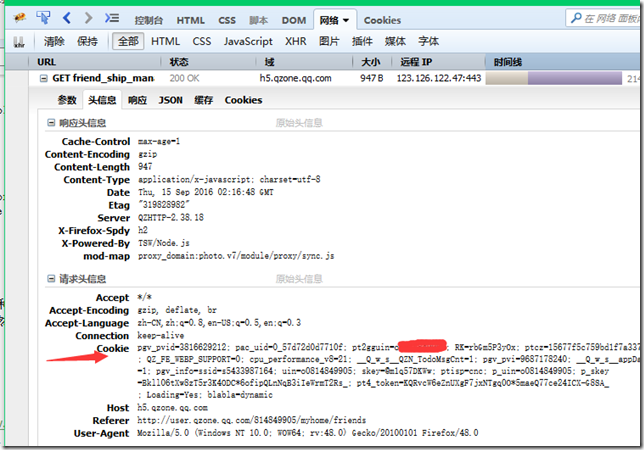
Task: Click the 200 OK status cell
Action: click(x=184, y=78)
